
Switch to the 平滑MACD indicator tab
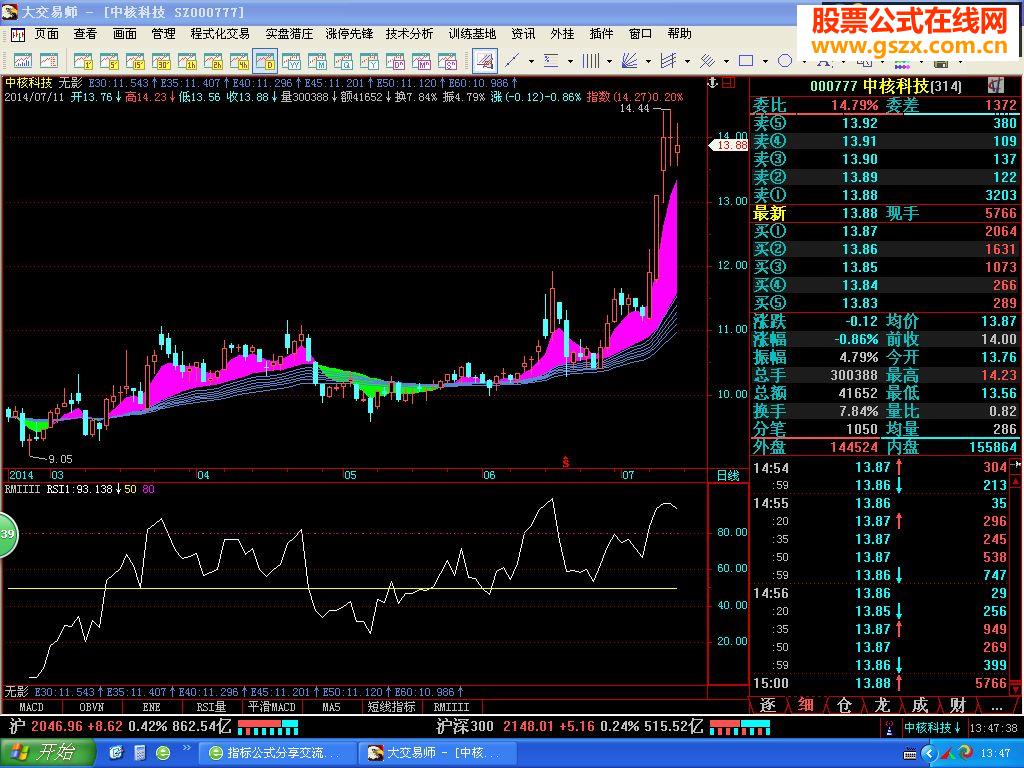[x=272, y=707]
